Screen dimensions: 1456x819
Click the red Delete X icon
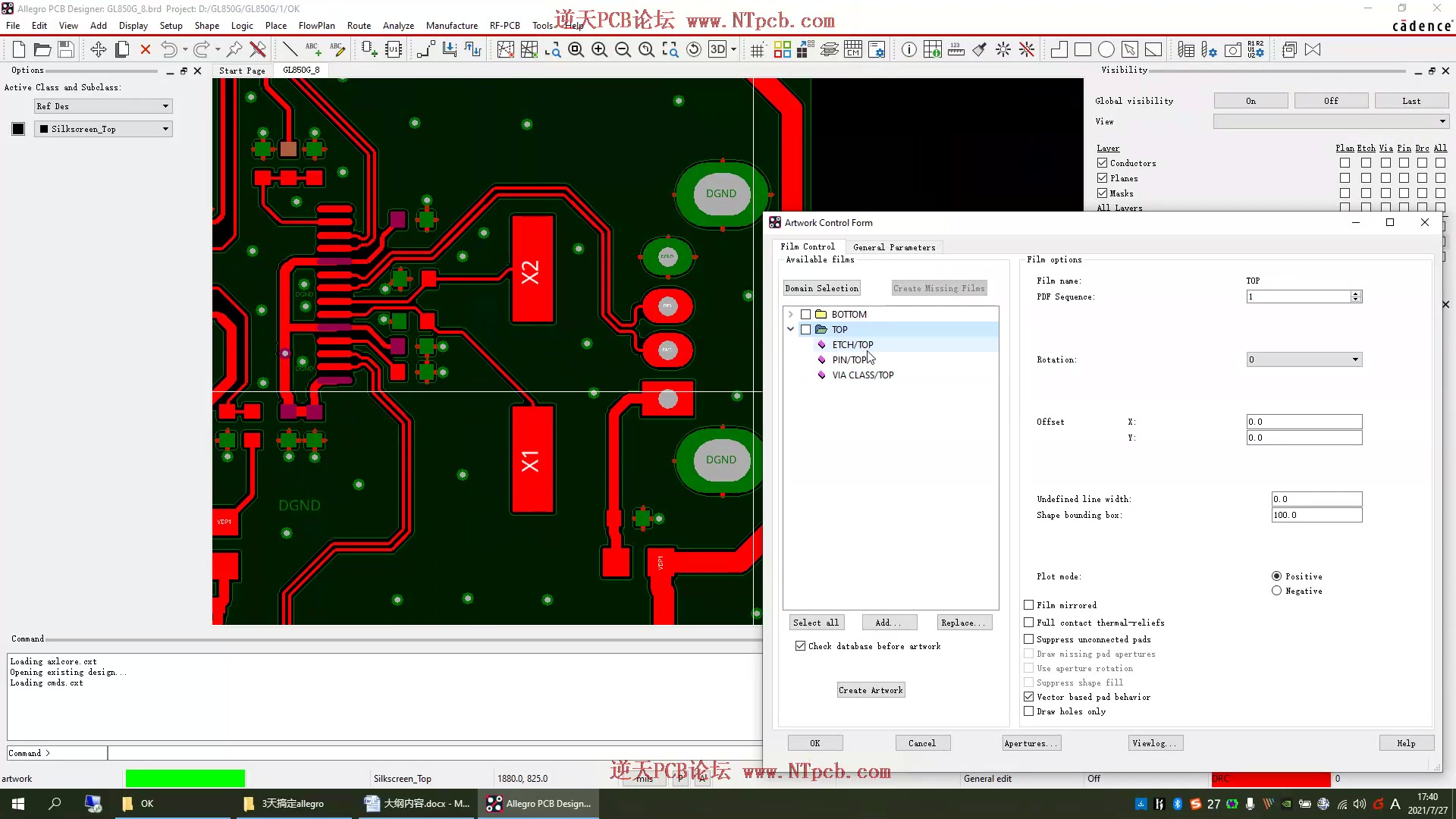point(146,50)
